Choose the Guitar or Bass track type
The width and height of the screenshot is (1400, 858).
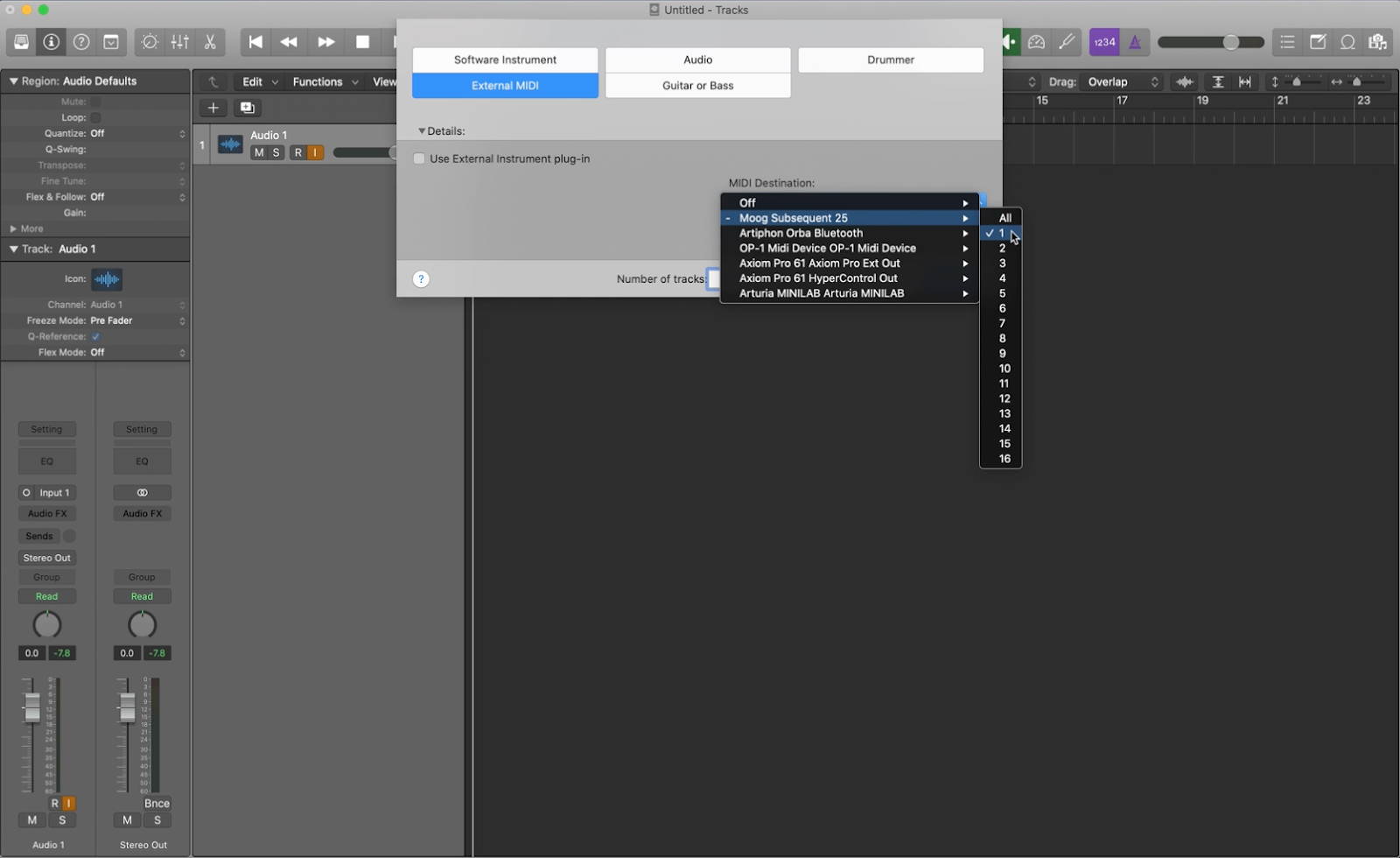click(697, 85)
